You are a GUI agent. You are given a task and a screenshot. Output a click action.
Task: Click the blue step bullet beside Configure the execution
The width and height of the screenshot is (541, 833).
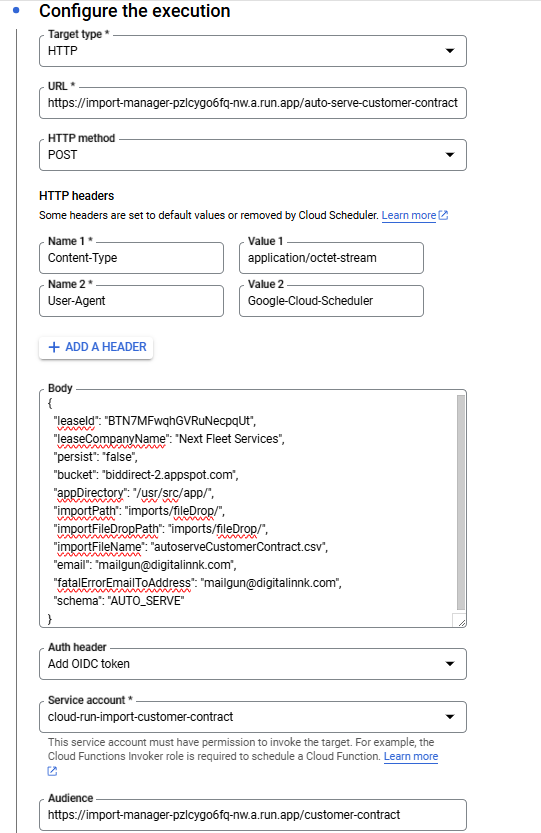(x=16, y=10)
